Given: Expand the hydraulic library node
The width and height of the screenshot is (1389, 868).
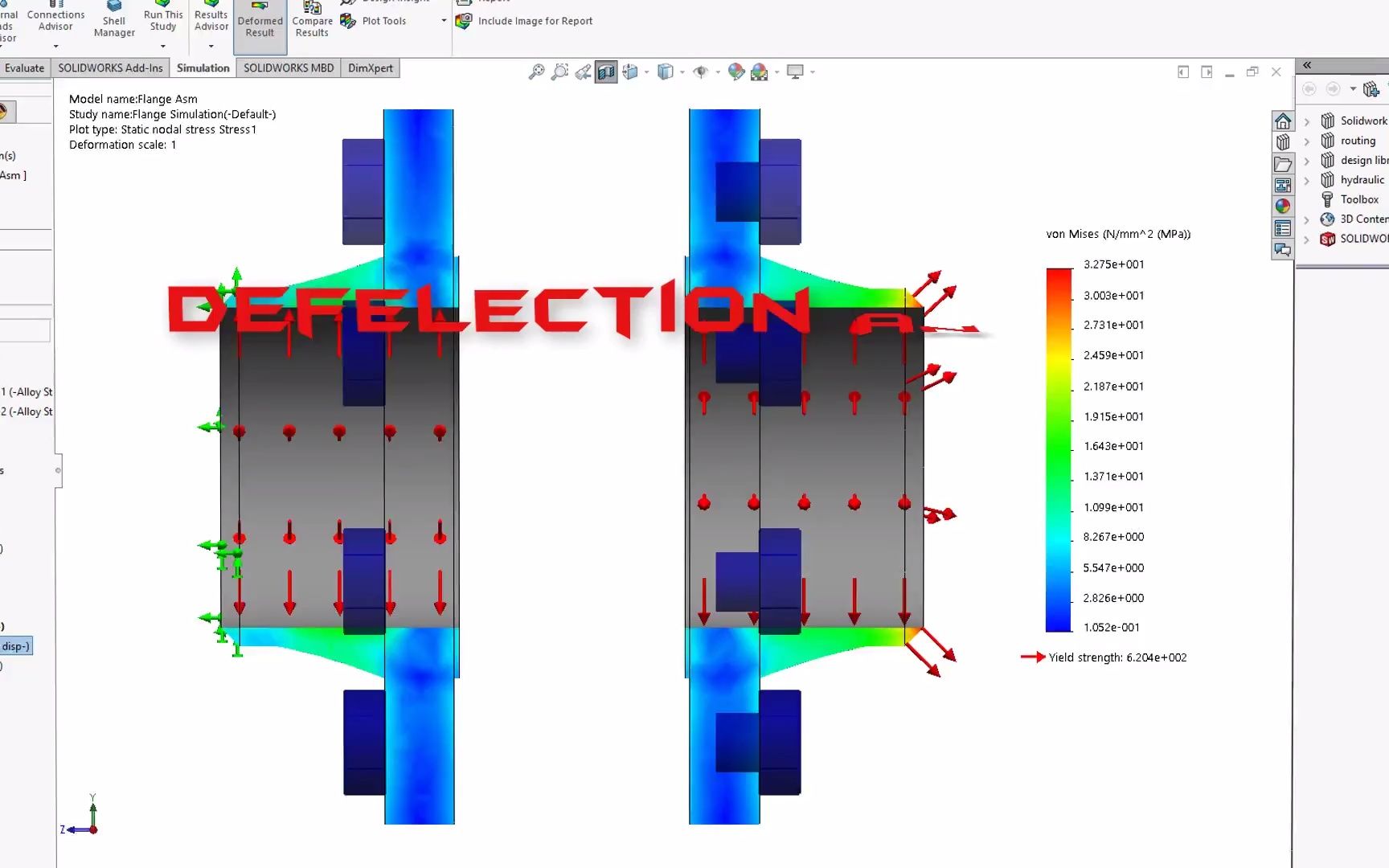Looking at the screenshot, I should pos(1308,180).
